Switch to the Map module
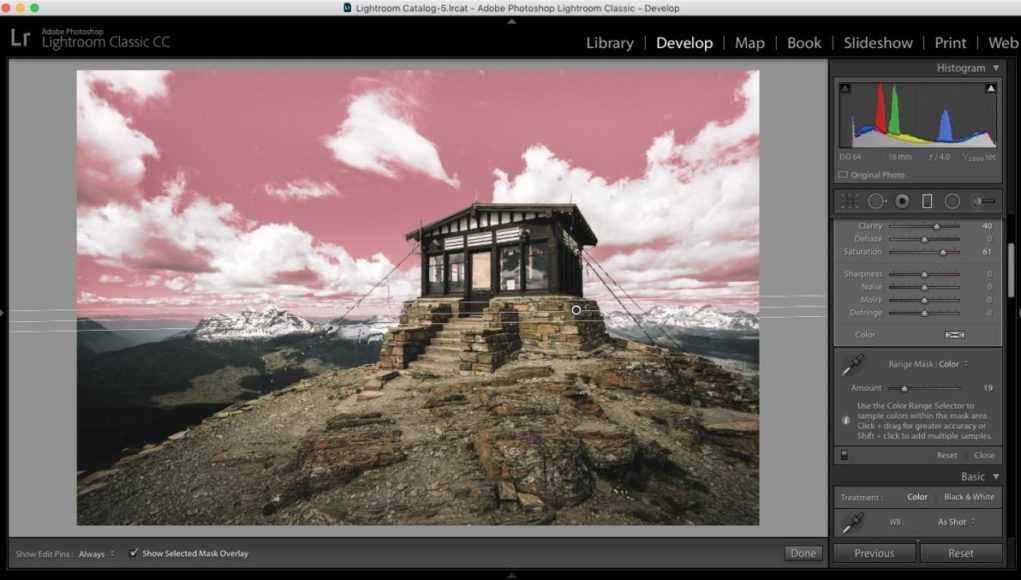1021x580 pixels. 749,43
